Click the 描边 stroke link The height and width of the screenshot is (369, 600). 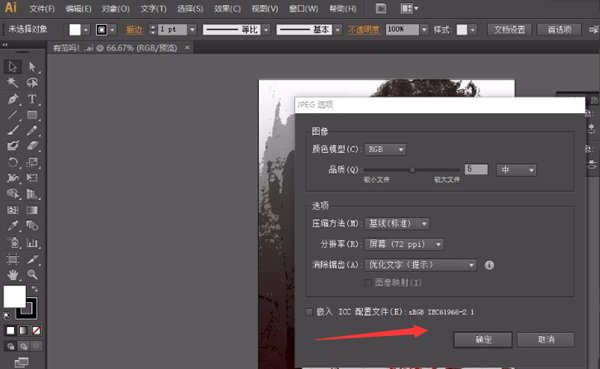[x=134, y=29]
